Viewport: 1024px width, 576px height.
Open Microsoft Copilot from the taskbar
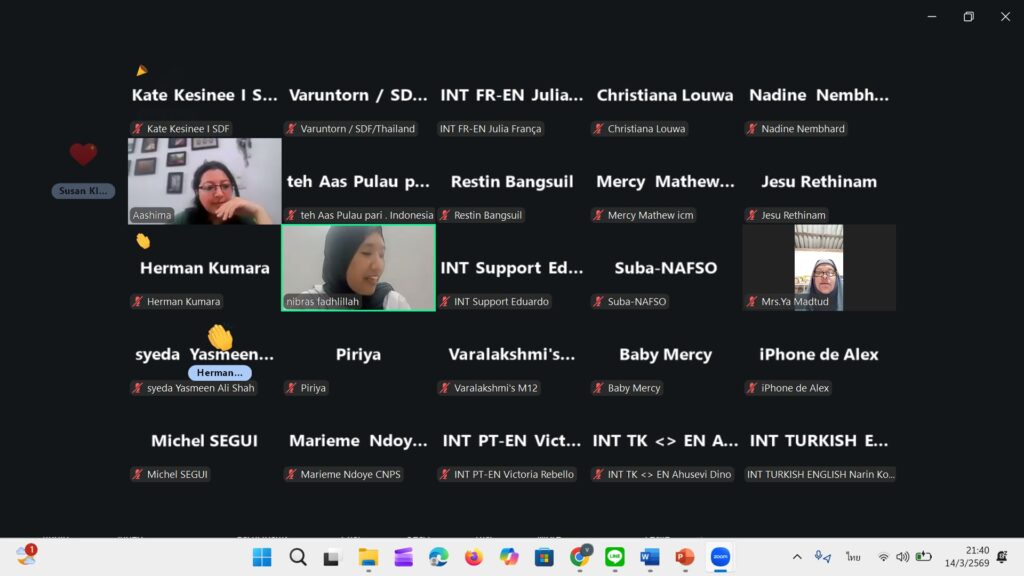tap(509, 557)
